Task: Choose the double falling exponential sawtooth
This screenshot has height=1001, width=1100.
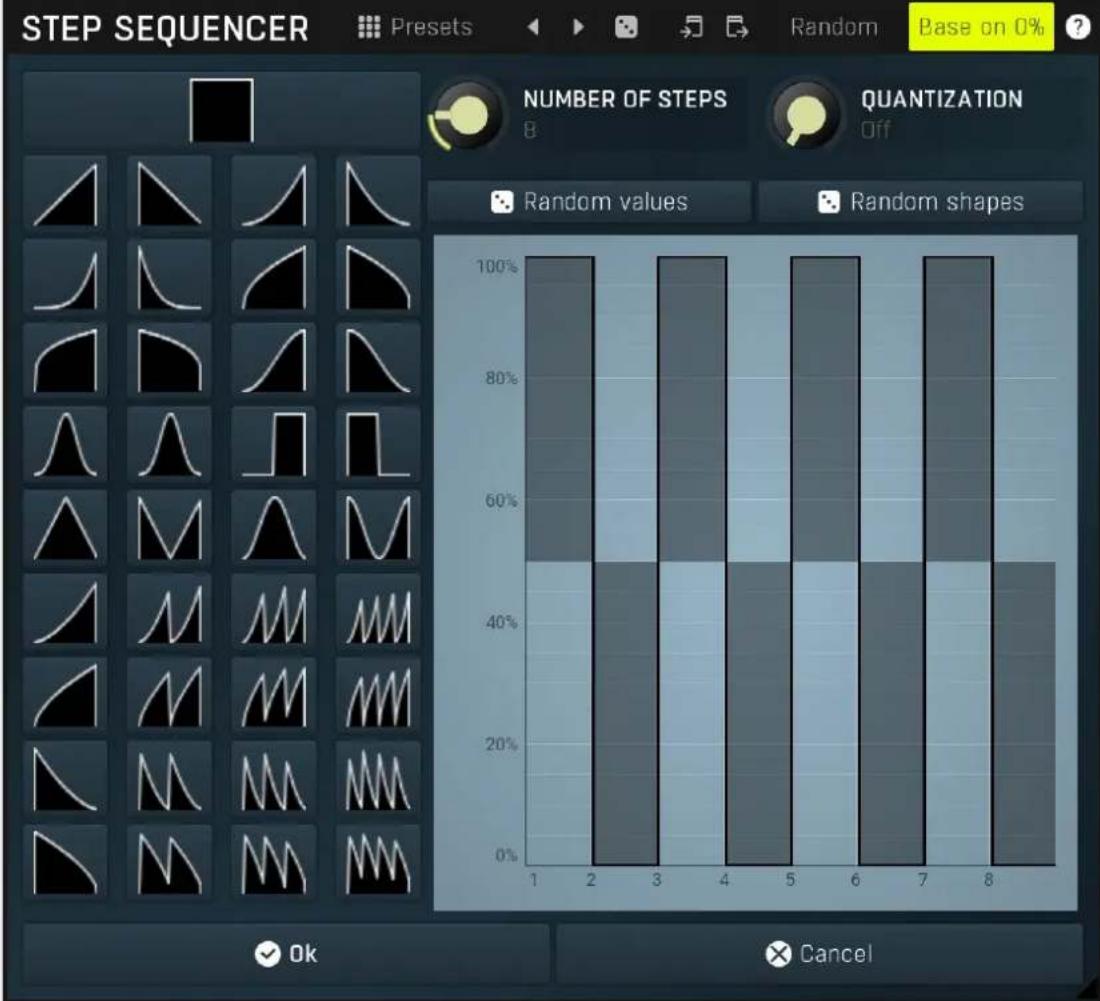Action: pos(169,779)
